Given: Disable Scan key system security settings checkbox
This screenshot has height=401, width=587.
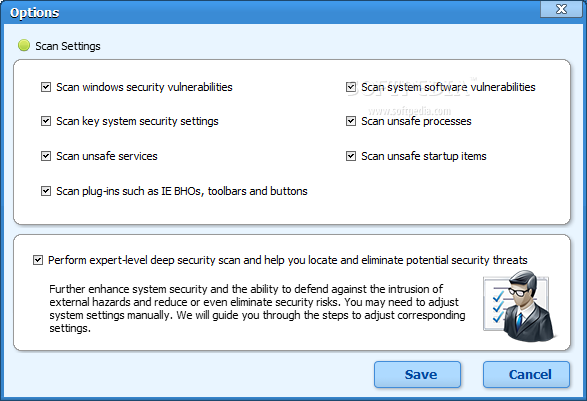Looking at the screenshot, I should (x=46, y=121).
